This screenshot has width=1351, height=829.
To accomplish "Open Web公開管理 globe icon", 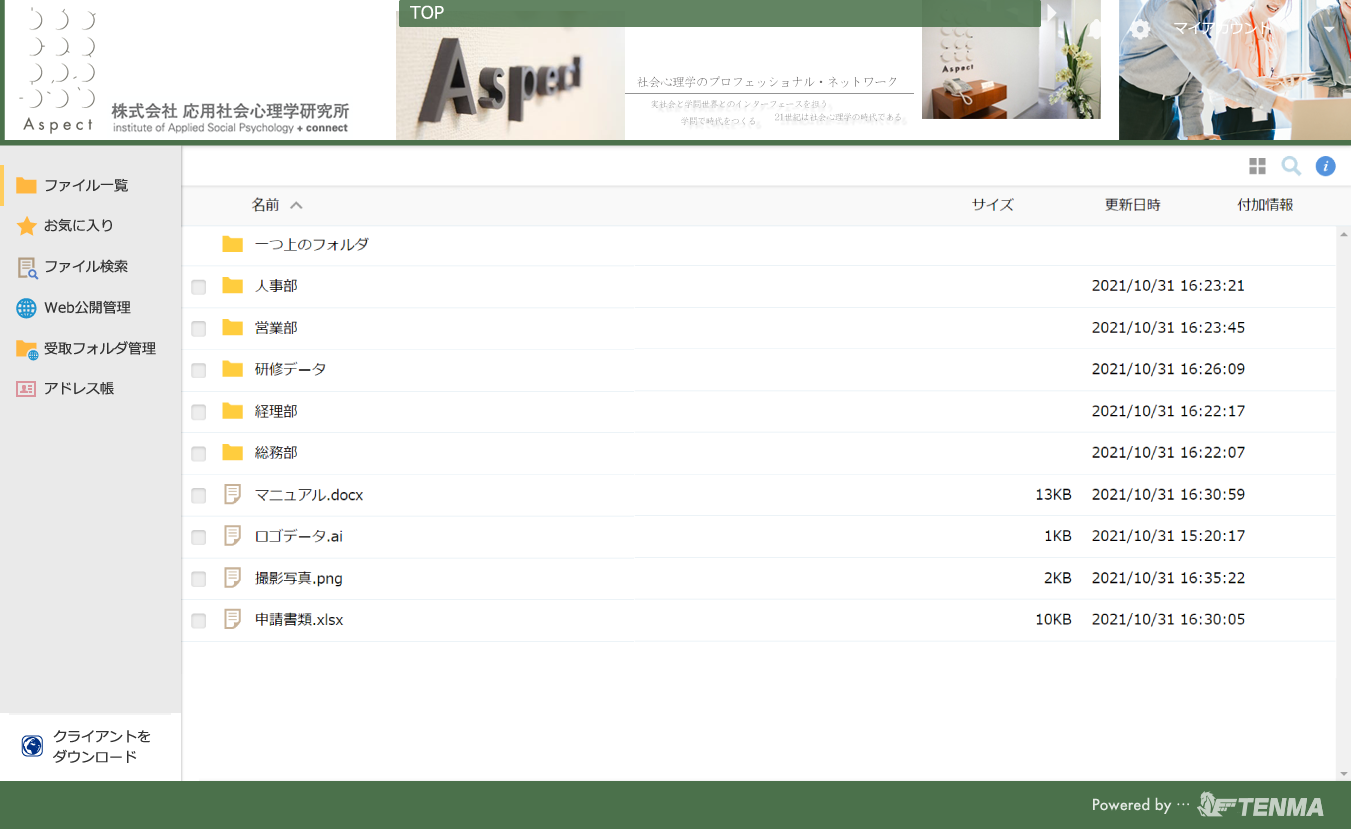I will (26, 308).
